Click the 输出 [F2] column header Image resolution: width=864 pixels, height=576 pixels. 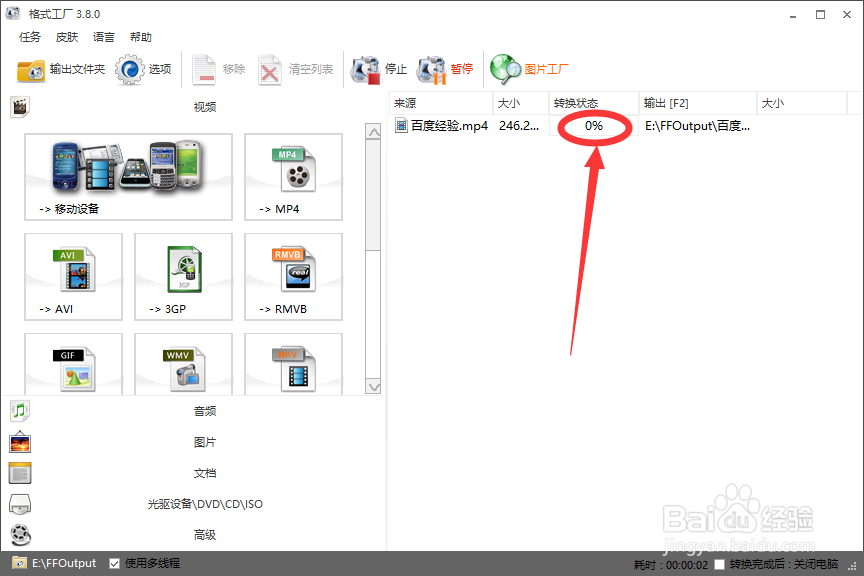[698, 103]
